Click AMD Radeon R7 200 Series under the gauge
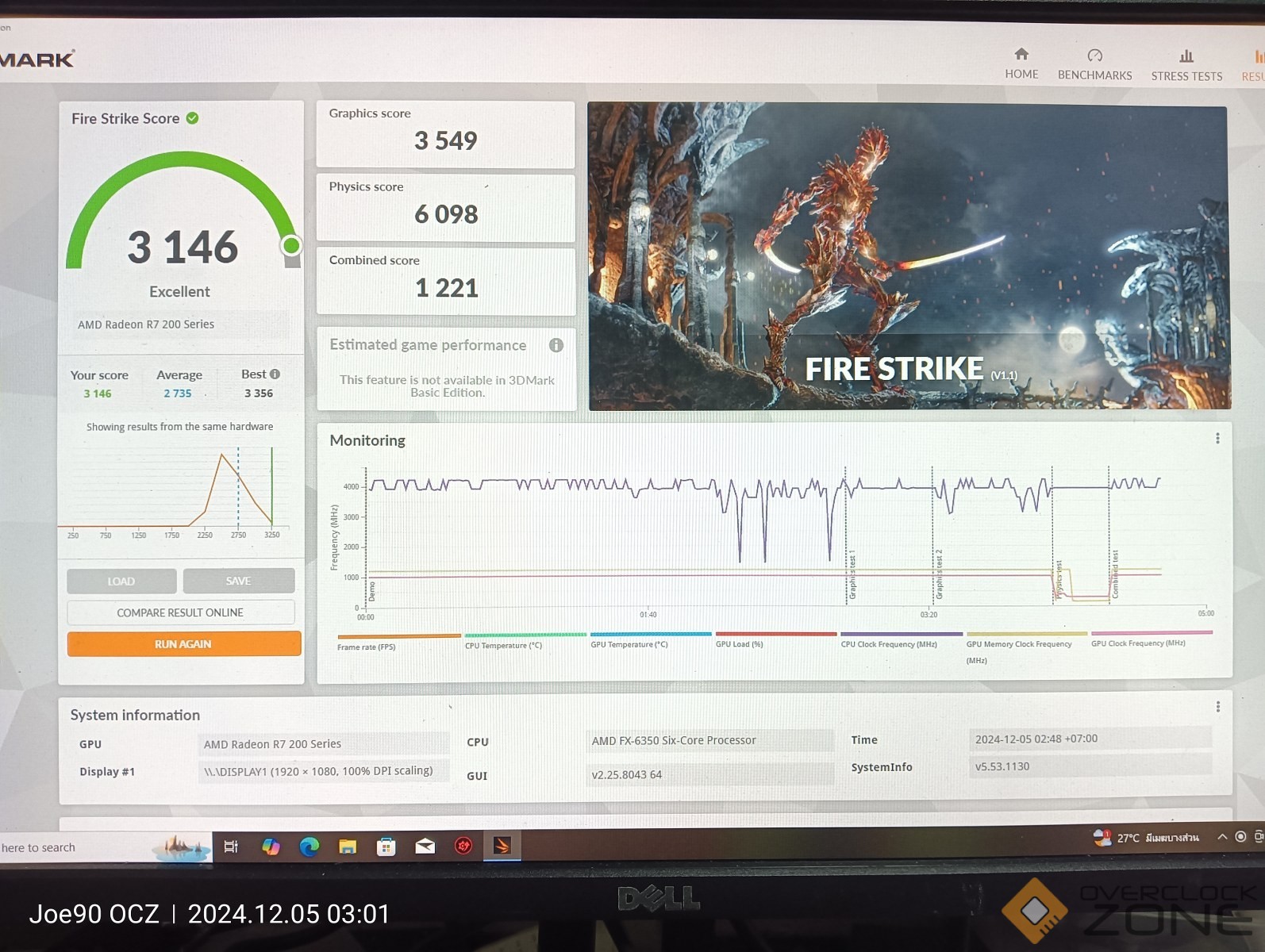 pyautogui.click(x=146, y=324)
